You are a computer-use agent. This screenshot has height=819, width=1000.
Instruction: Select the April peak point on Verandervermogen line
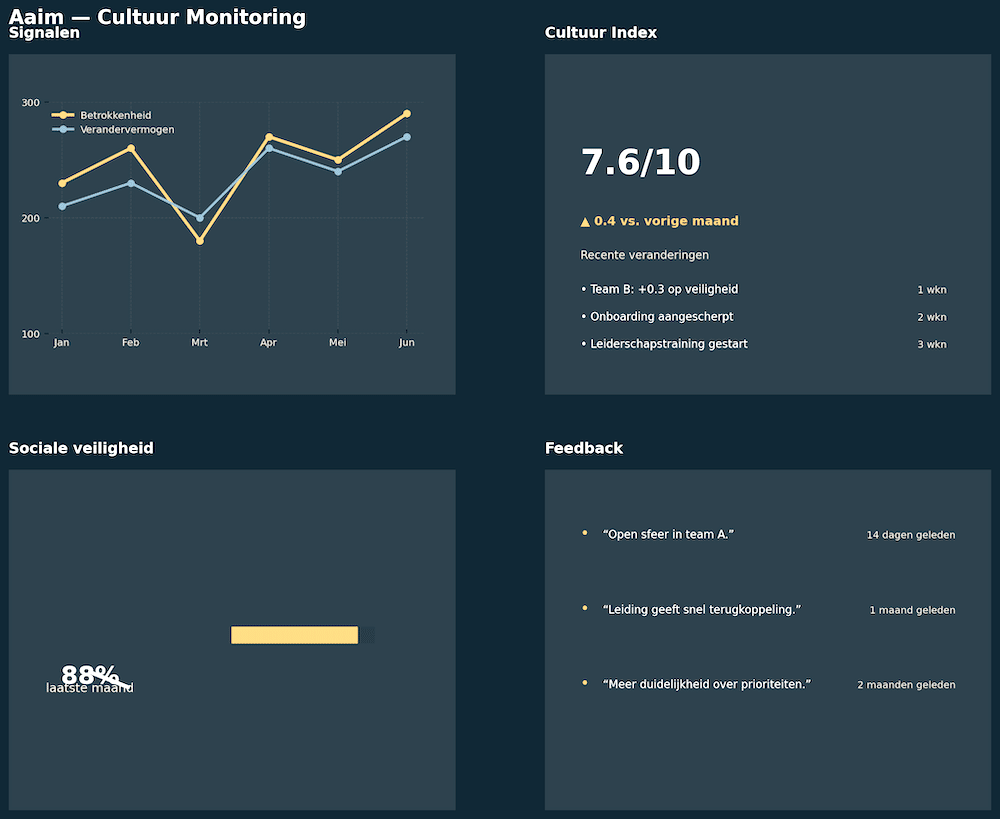(268, 147)
